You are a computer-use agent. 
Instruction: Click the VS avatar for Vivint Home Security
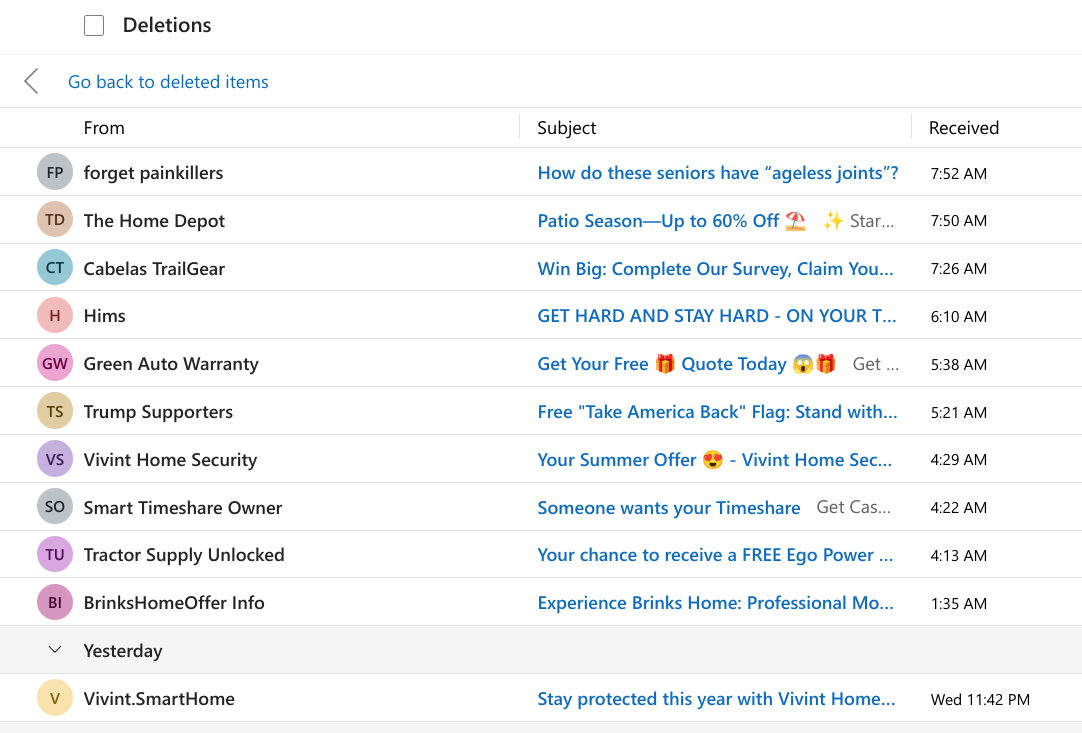click(55, 459)
